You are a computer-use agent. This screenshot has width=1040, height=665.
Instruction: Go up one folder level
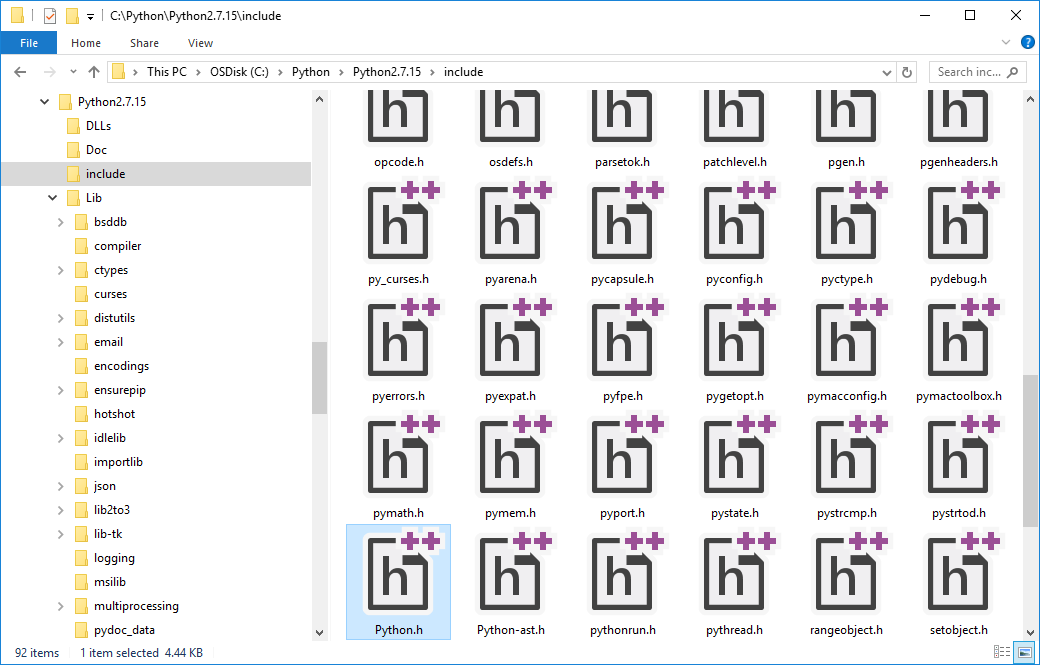click(x=94, y=72)
